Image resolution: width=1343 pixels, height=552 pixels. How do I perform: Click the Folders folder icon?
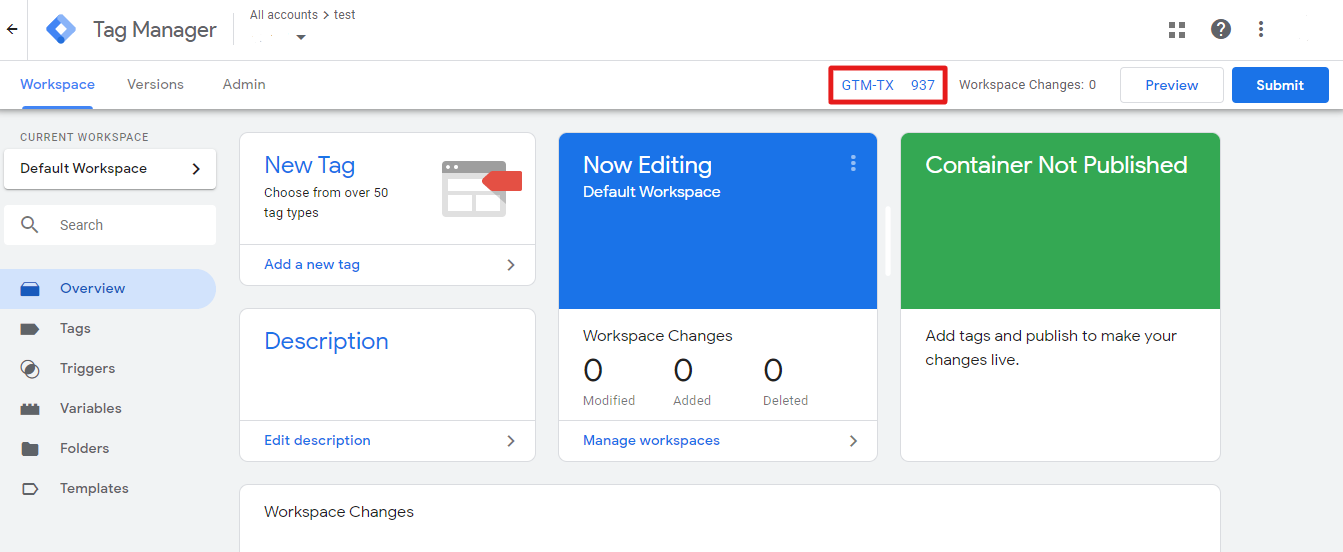tap(30, 449)
